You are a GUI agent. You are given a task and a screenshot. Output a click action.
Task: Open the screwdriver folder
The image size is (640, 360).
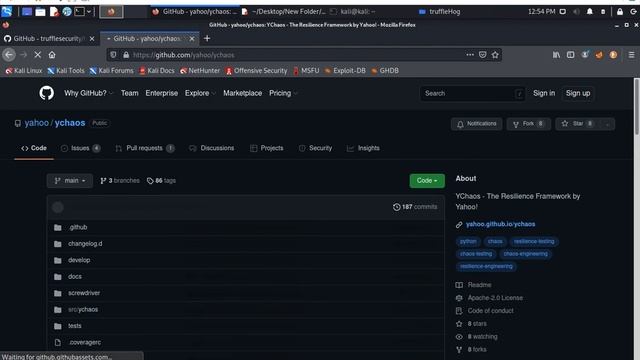(x=84, y=293)
